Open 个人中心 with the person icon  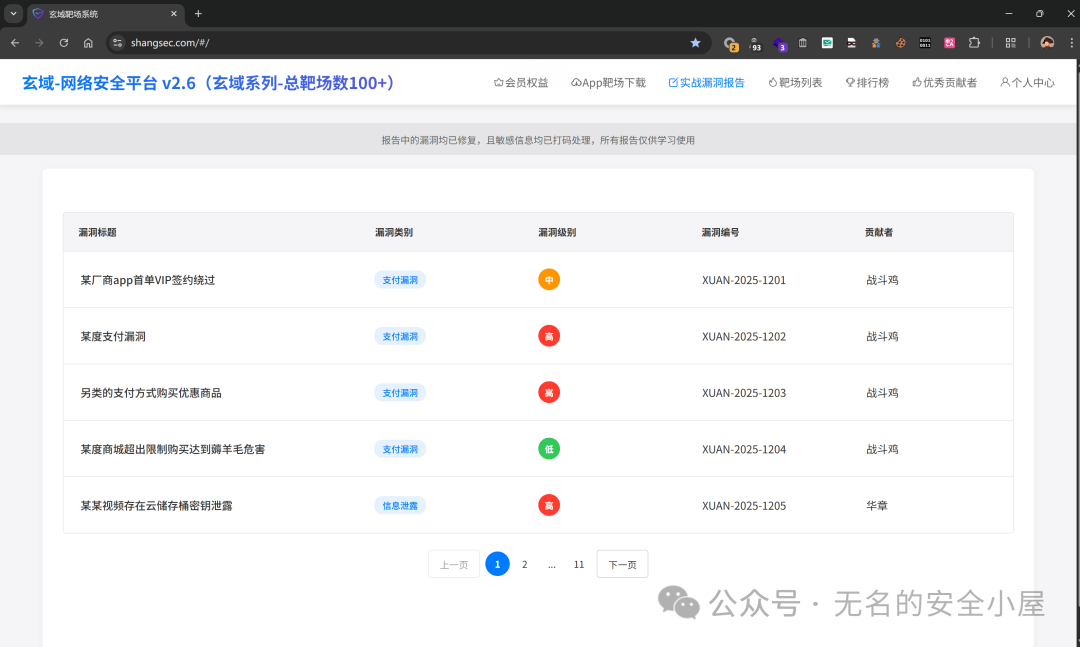click(x=1006, y=82)
